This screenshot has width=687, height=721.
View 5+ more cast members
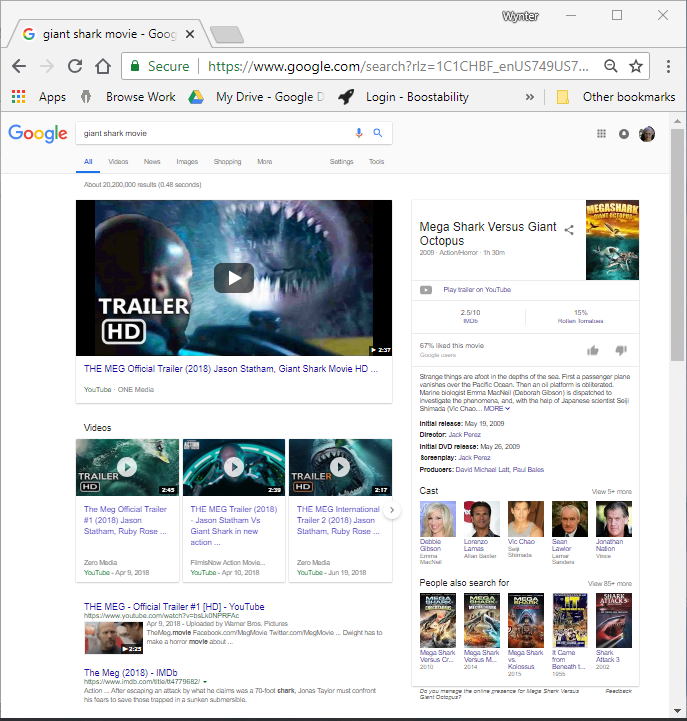pos(611,492)
